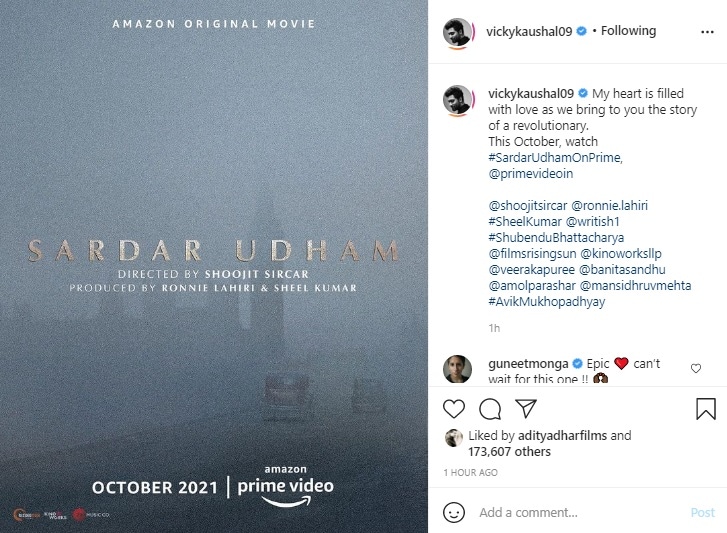This screenshot has width=727, height=533.
Task: Like guneetmonga's comment with the small heart
Action: point(696,368)
